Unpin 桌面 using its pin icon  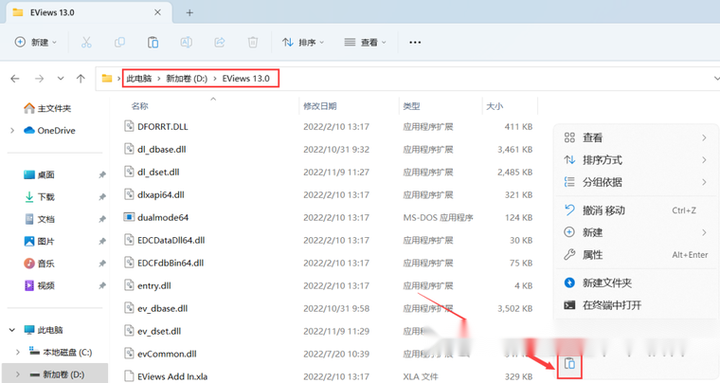102,175
